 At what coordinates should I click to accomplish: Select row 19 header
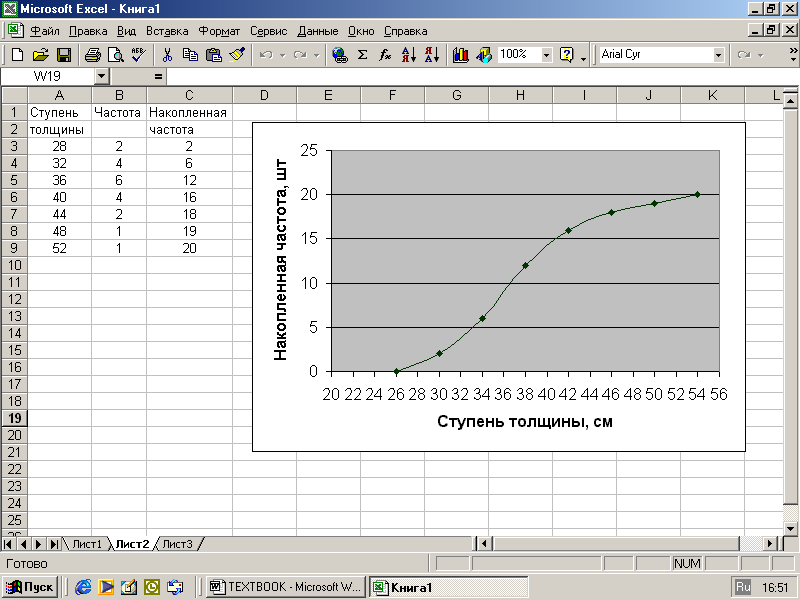pos(14,418)
